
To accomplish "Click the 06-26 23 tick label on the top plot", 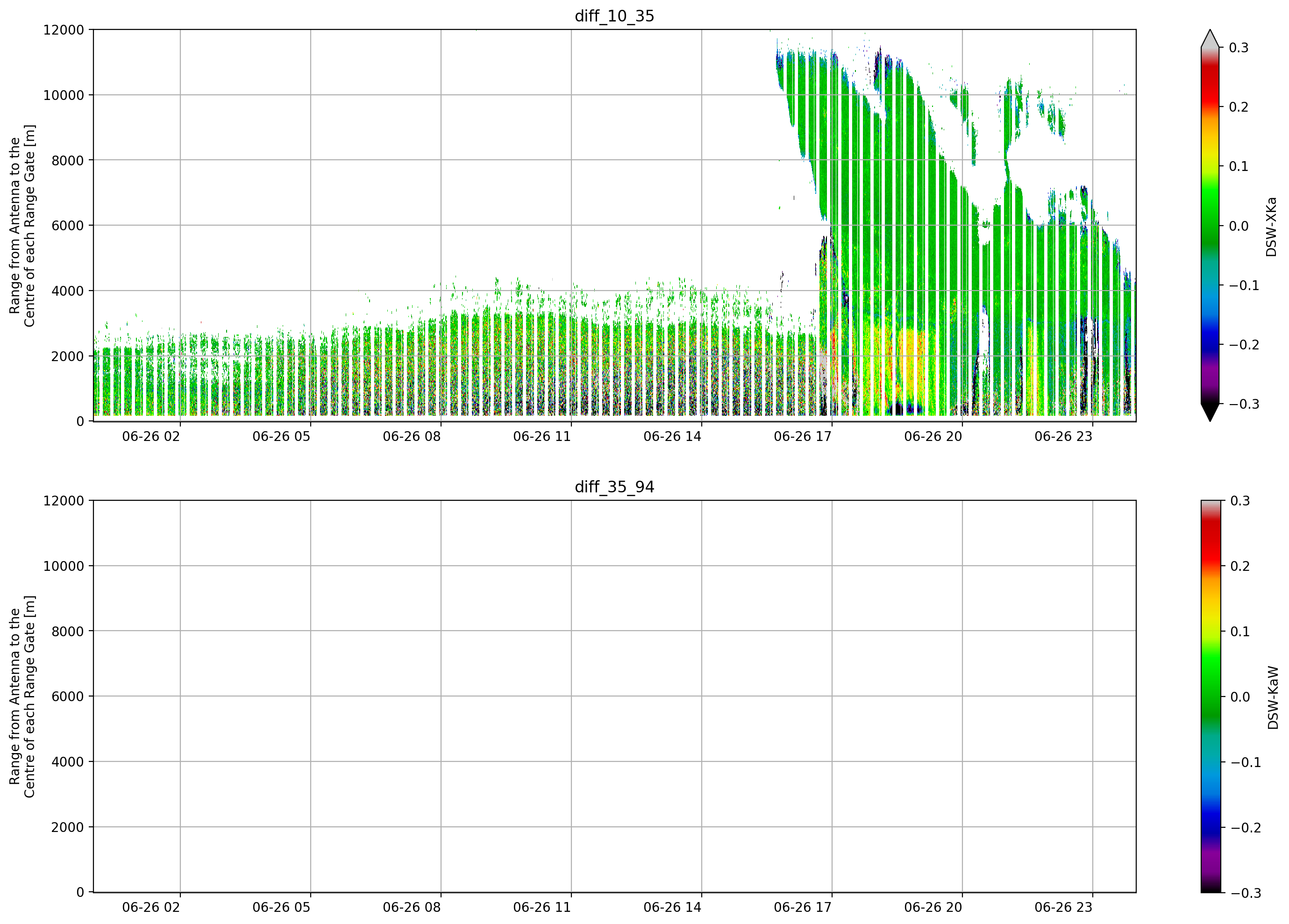I will click(x=1063, y=436).
